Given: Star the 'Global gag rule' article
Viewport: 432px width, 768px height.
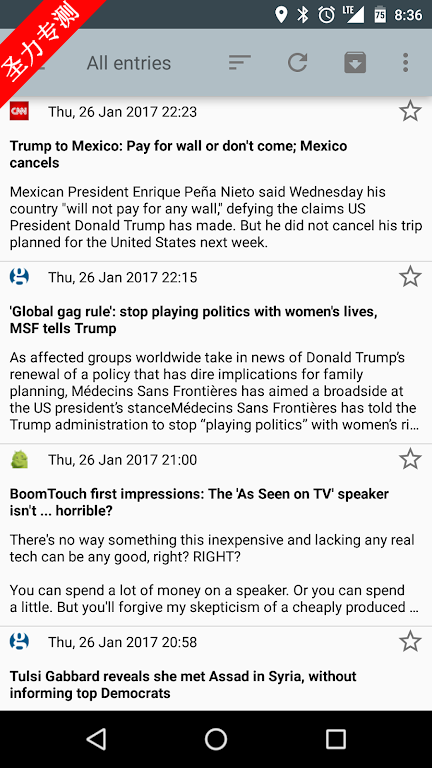Looking at the screenshot, I should click(410, 277).
